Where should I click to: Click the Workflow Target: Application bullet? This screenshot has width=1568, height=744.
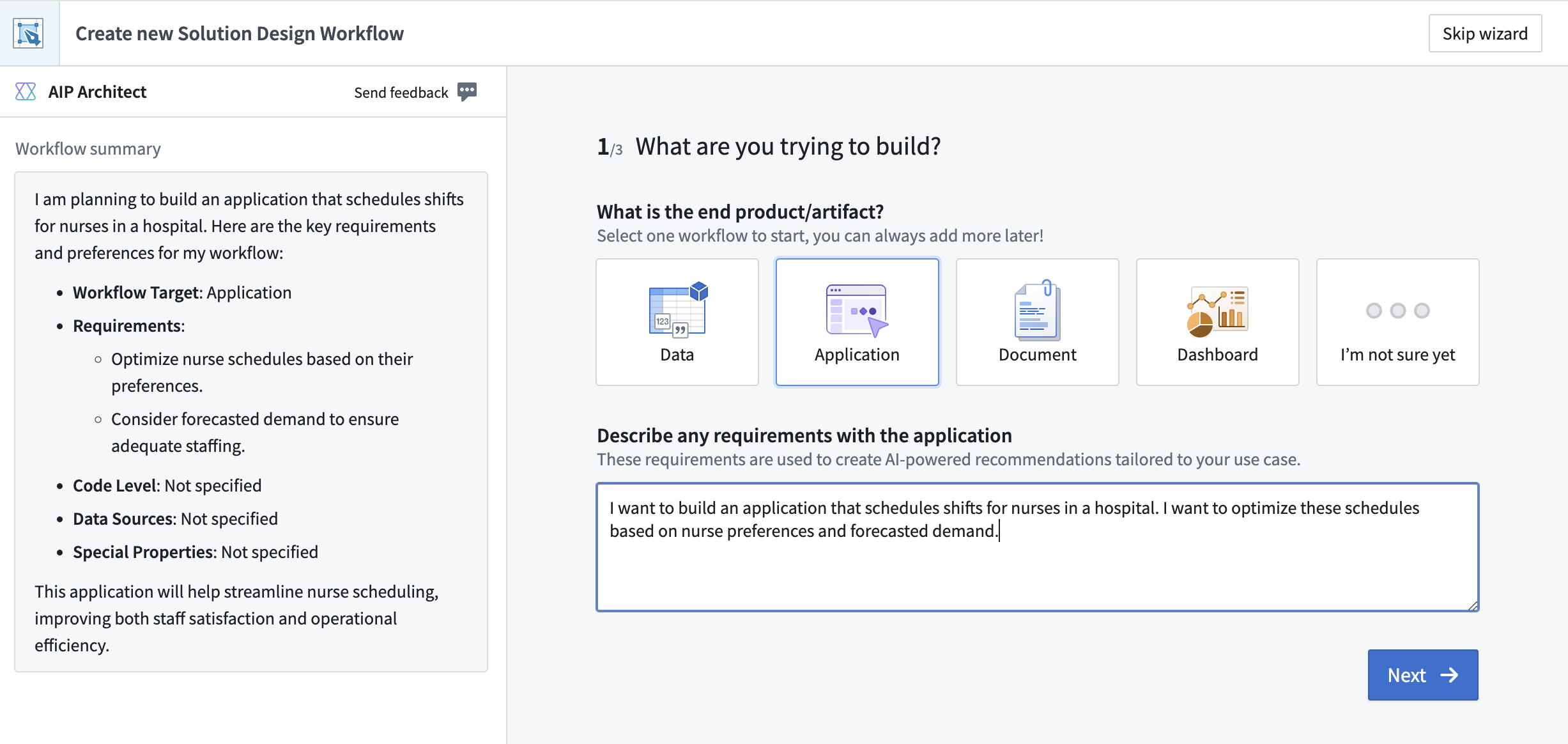[182, 293]
